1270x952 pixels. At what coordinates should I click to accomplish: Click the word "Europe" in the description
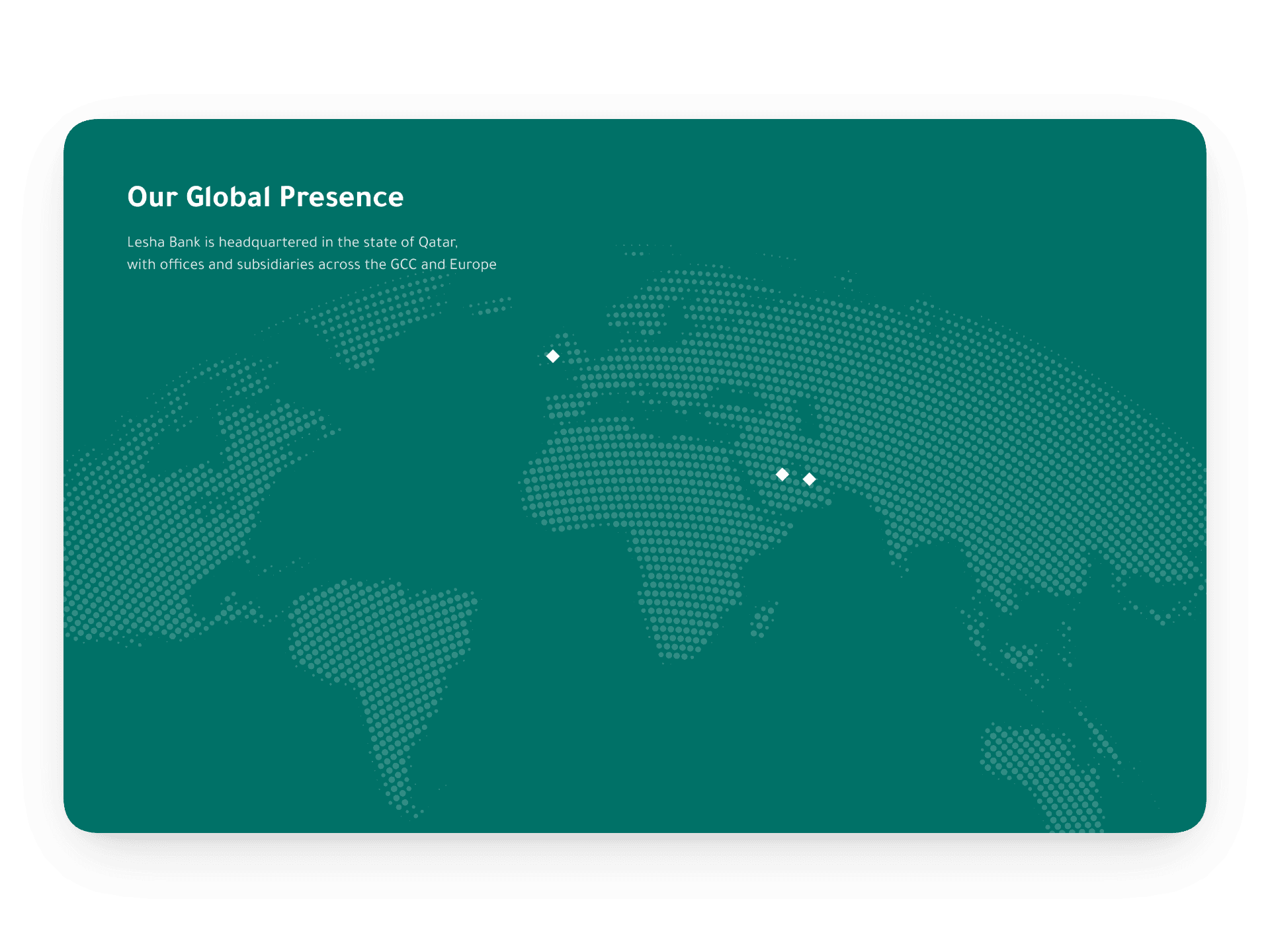(473, 264)
